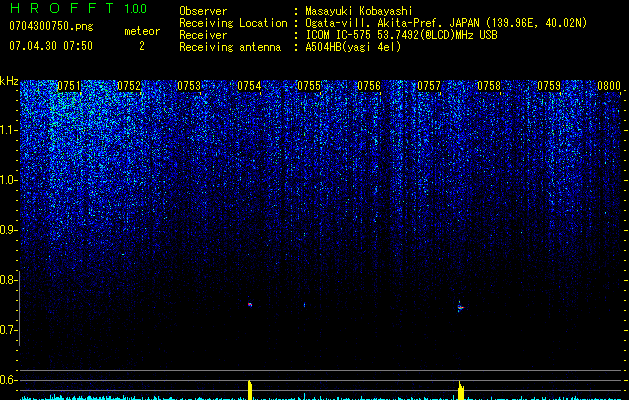Click the 0751 time marker
The width and height of the screenshot is (629, 400).
click(x=69, y=86)
